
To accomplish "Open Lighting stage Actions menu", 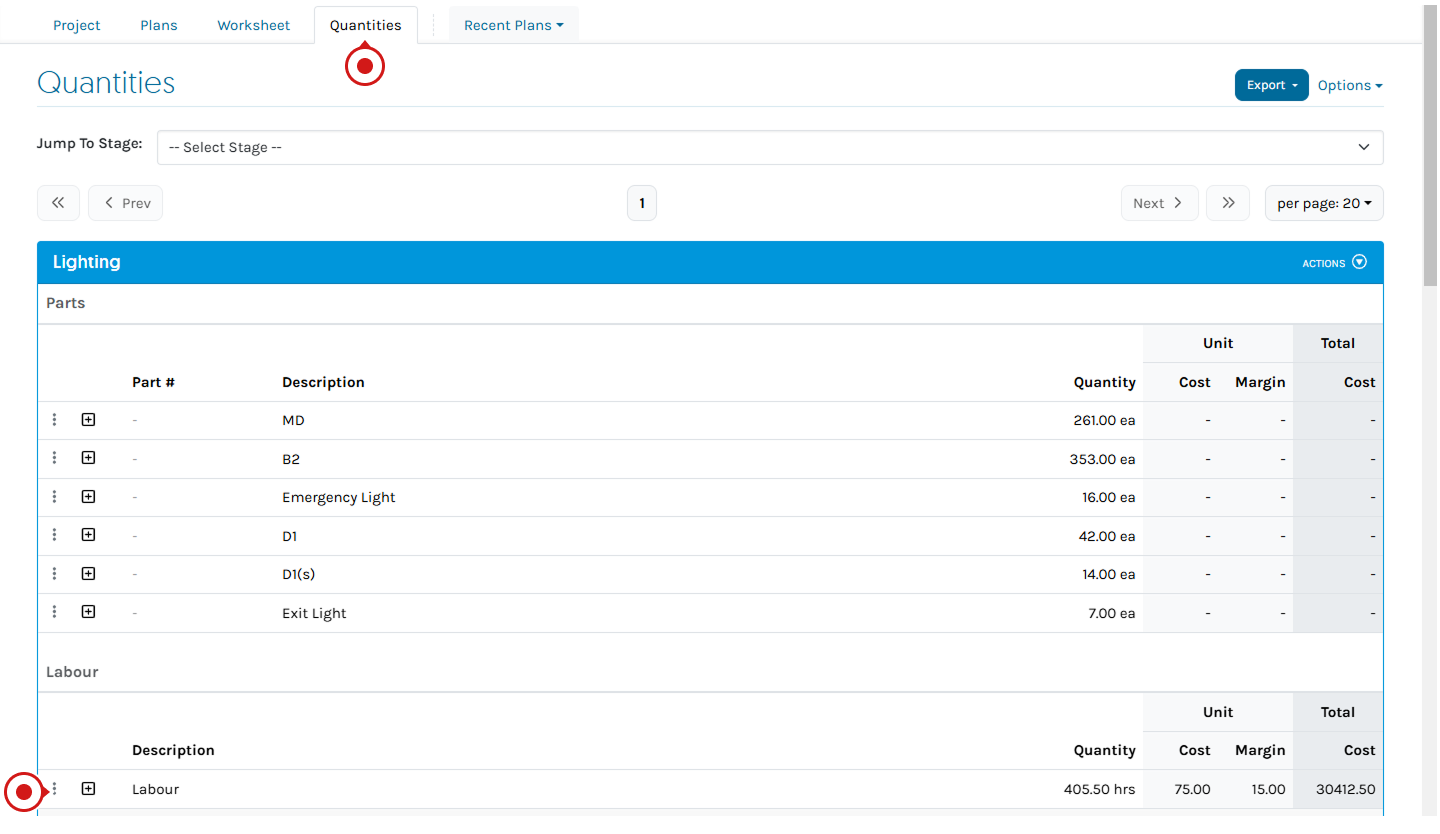I will click(x=1334, y=263).
